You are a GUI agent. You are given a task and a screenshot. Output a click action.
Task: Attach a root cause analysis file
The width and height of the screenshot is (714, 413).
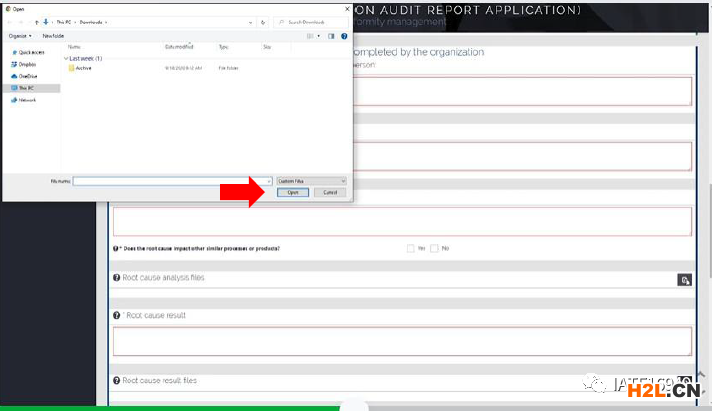(x=685, y=281)
